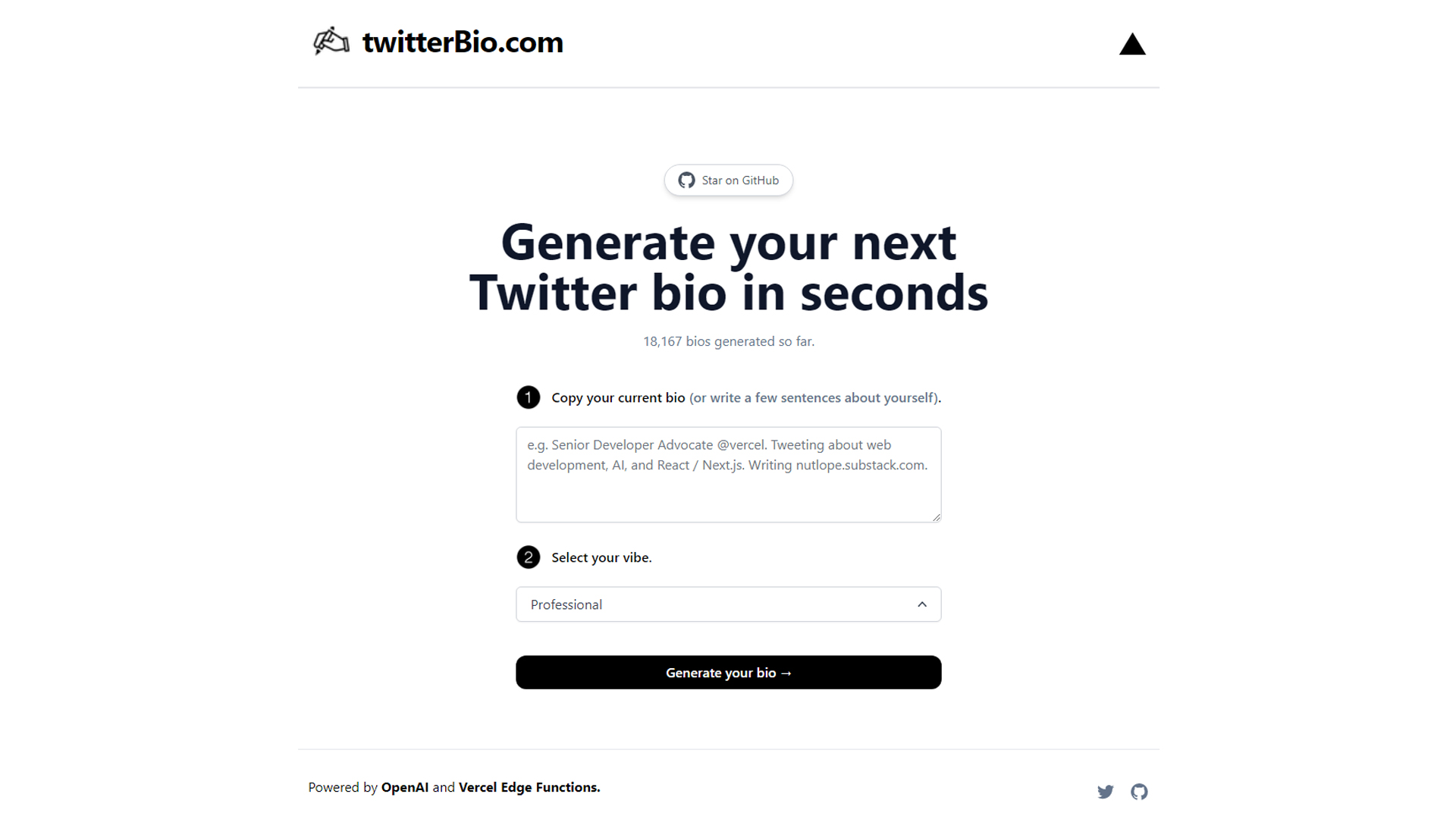The height and width of the screenshot is (819, 1456).
Task: Click the twitterBio.com header title
Action: tap(463, 42)
